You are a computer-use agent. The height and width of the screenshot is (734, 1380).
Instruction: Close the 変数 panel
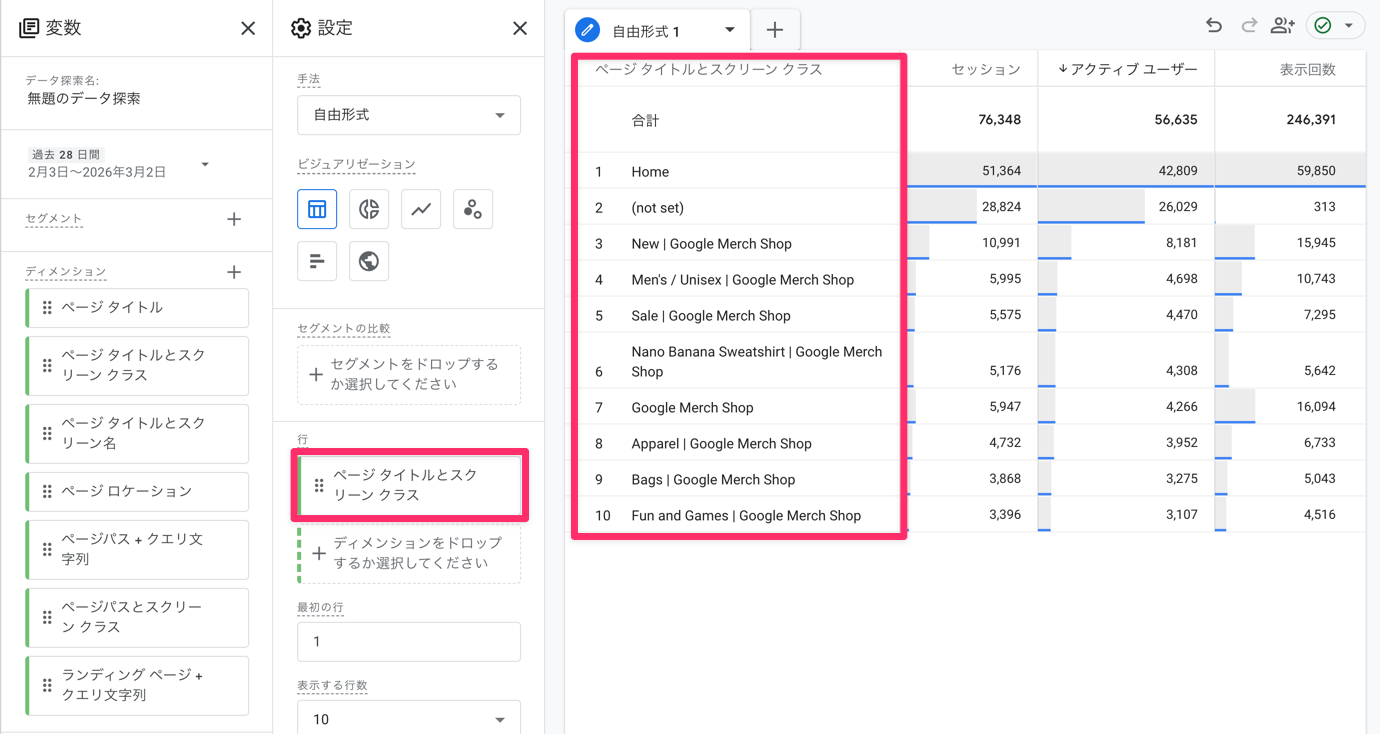coord(248,29)
